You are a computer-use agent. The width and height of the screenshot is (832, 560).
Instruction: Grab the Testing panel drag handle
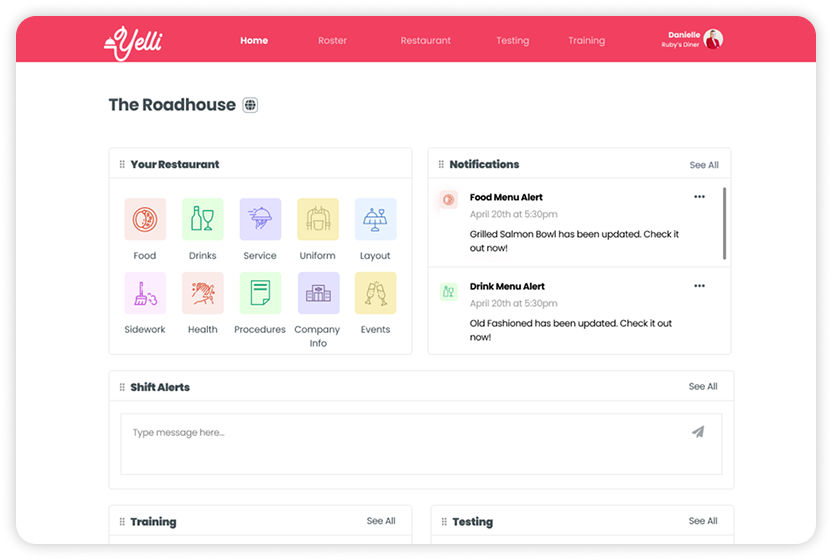pos(444,521)
